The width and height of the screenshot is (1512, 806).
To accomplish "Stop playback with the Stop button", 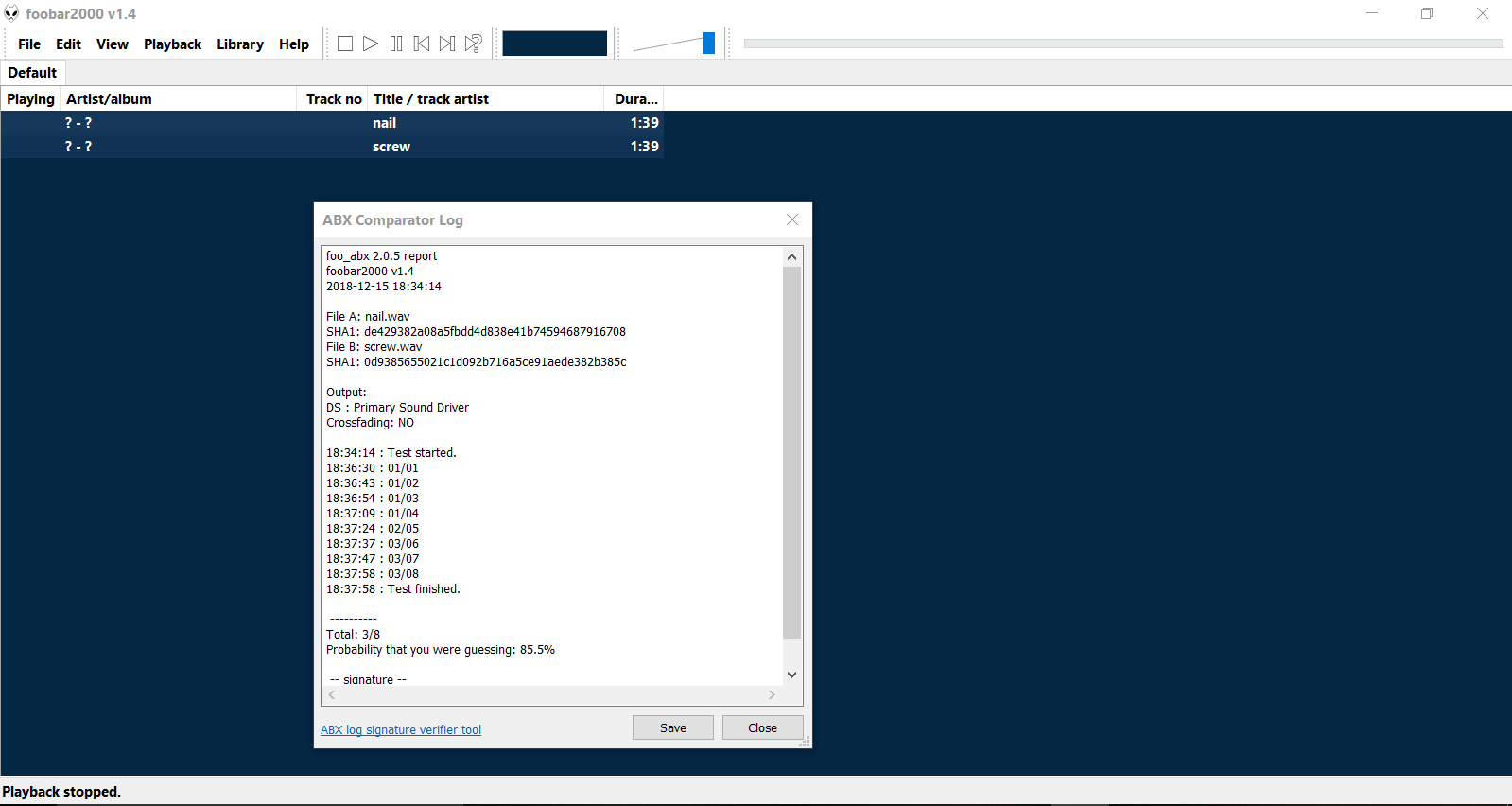I will [x=345, y=44].
